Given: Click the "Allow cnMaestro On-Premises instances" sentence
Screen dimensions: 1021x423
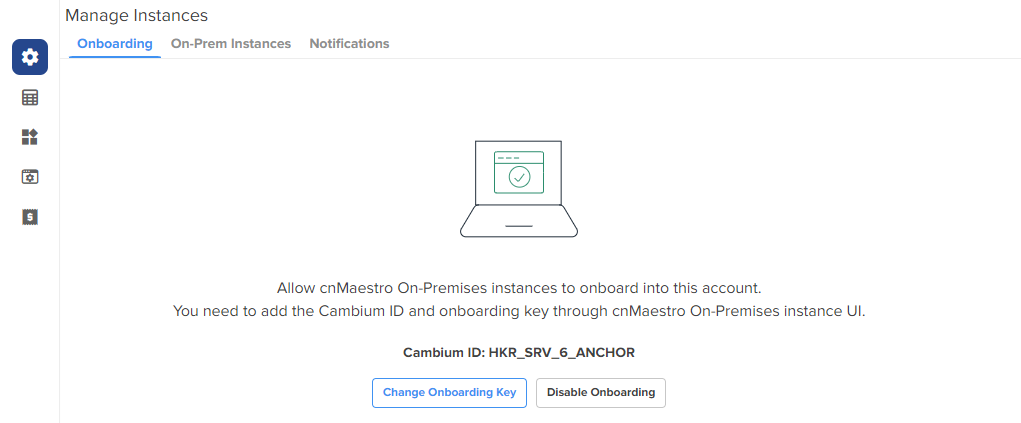Looking at the screenshot, I should click(x=518, y=288).
